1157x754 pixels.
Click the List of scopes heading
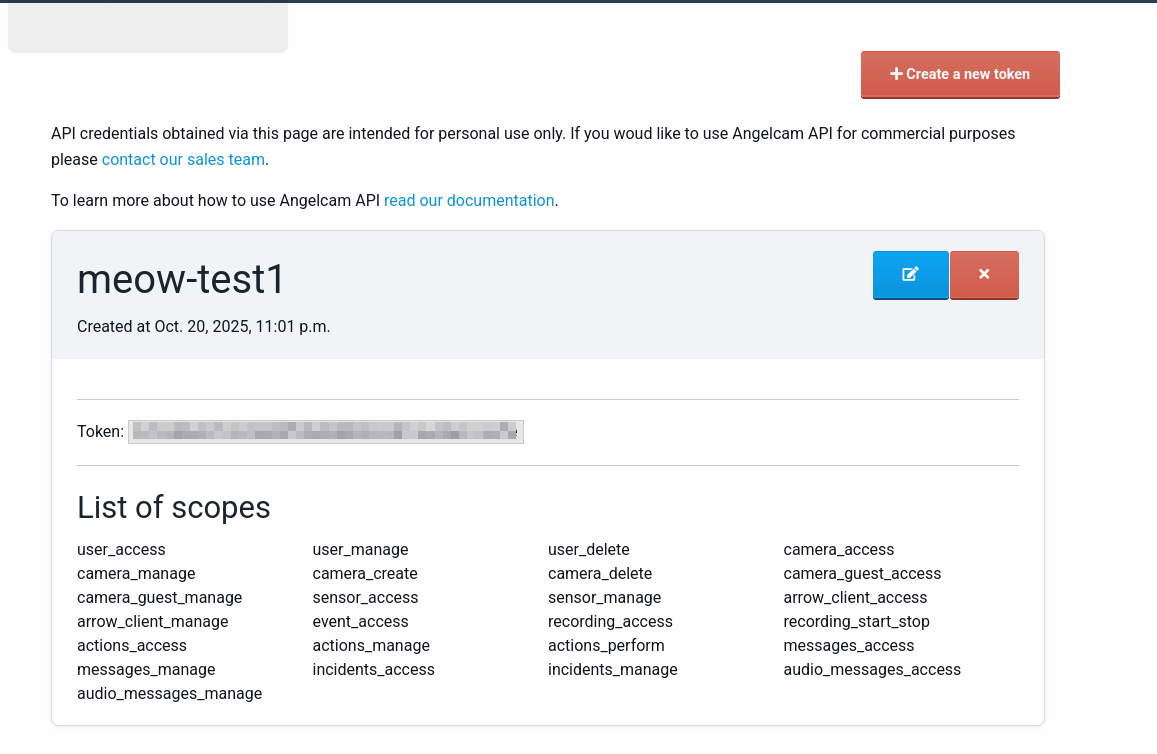tap(174, 507)
